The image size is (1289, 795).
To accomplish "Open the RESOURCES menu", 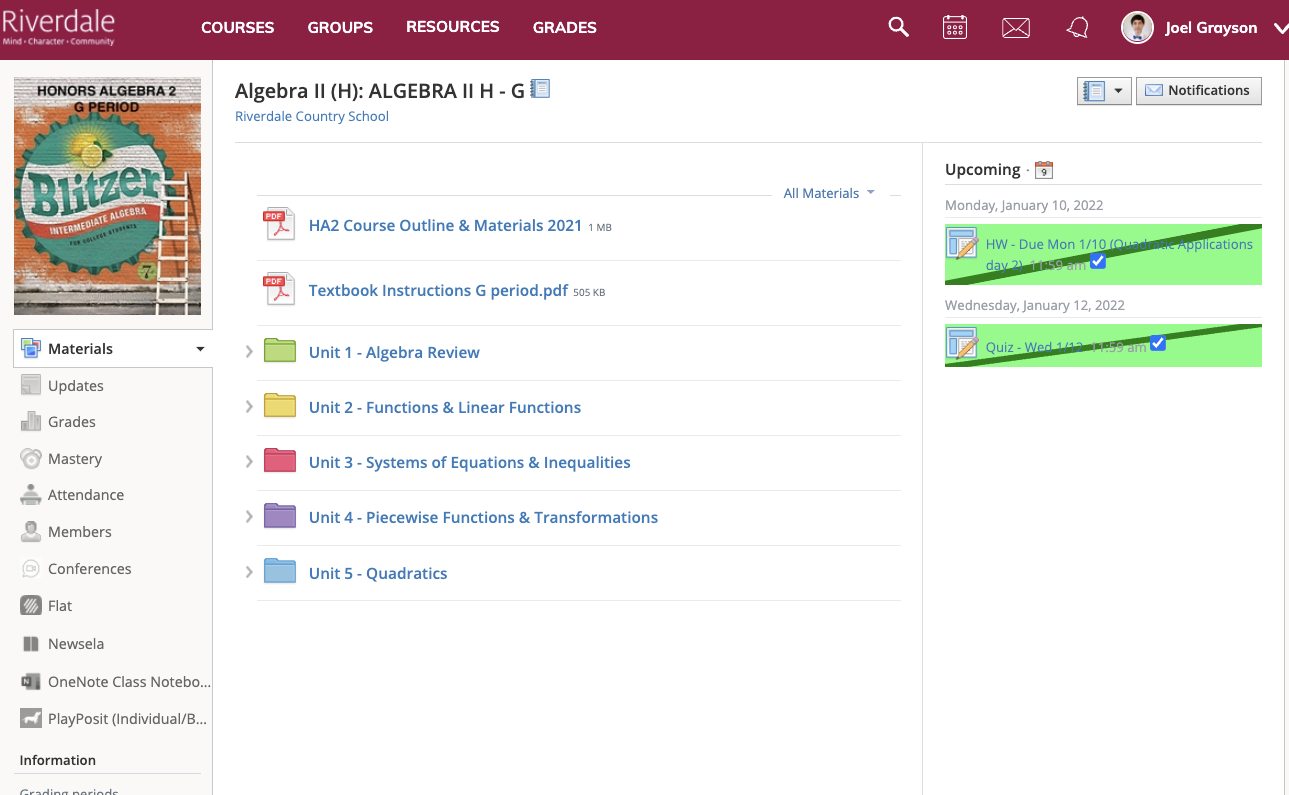I will (452, 27).
